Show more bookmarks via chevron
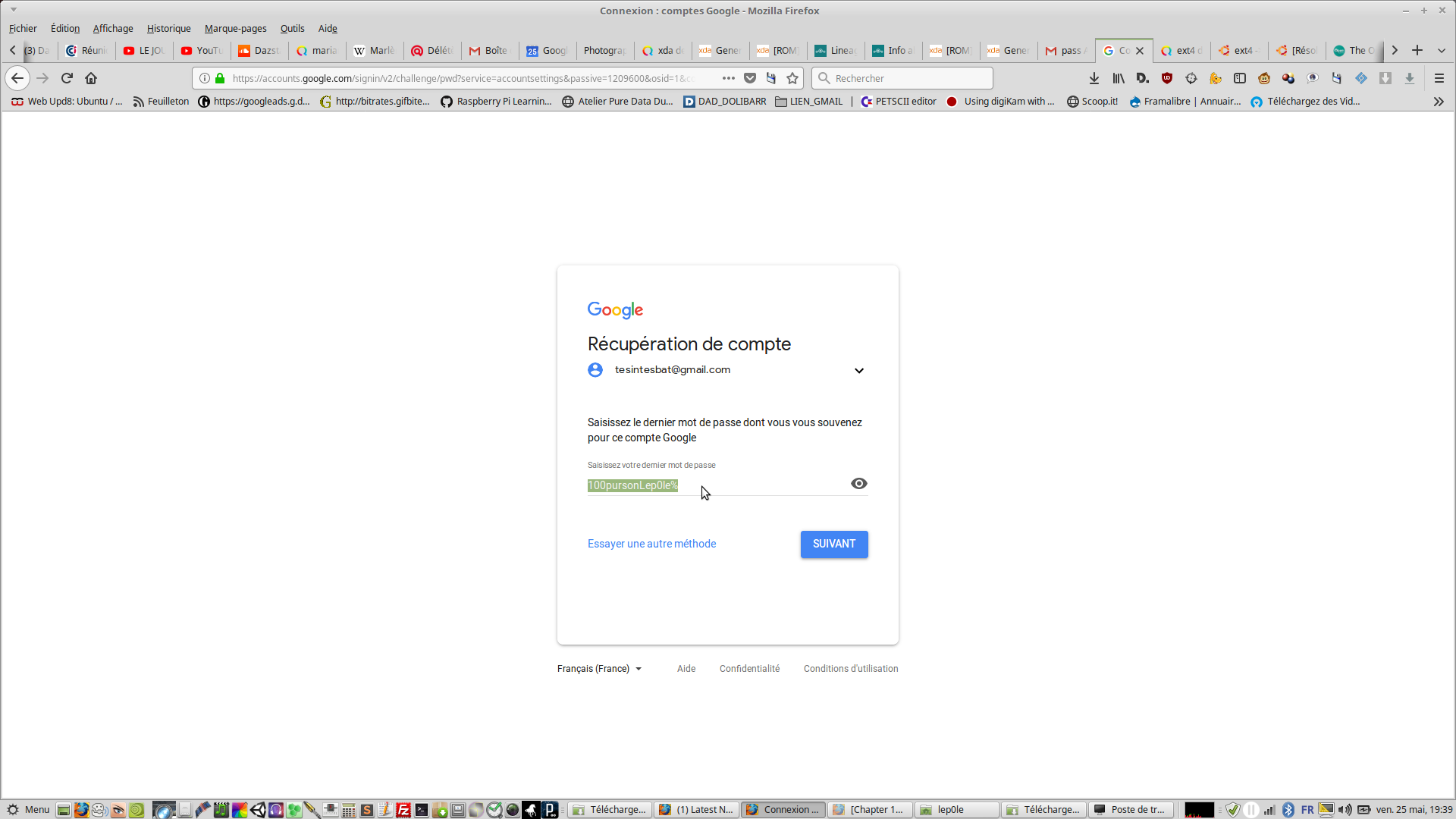 pos(1438,102)
